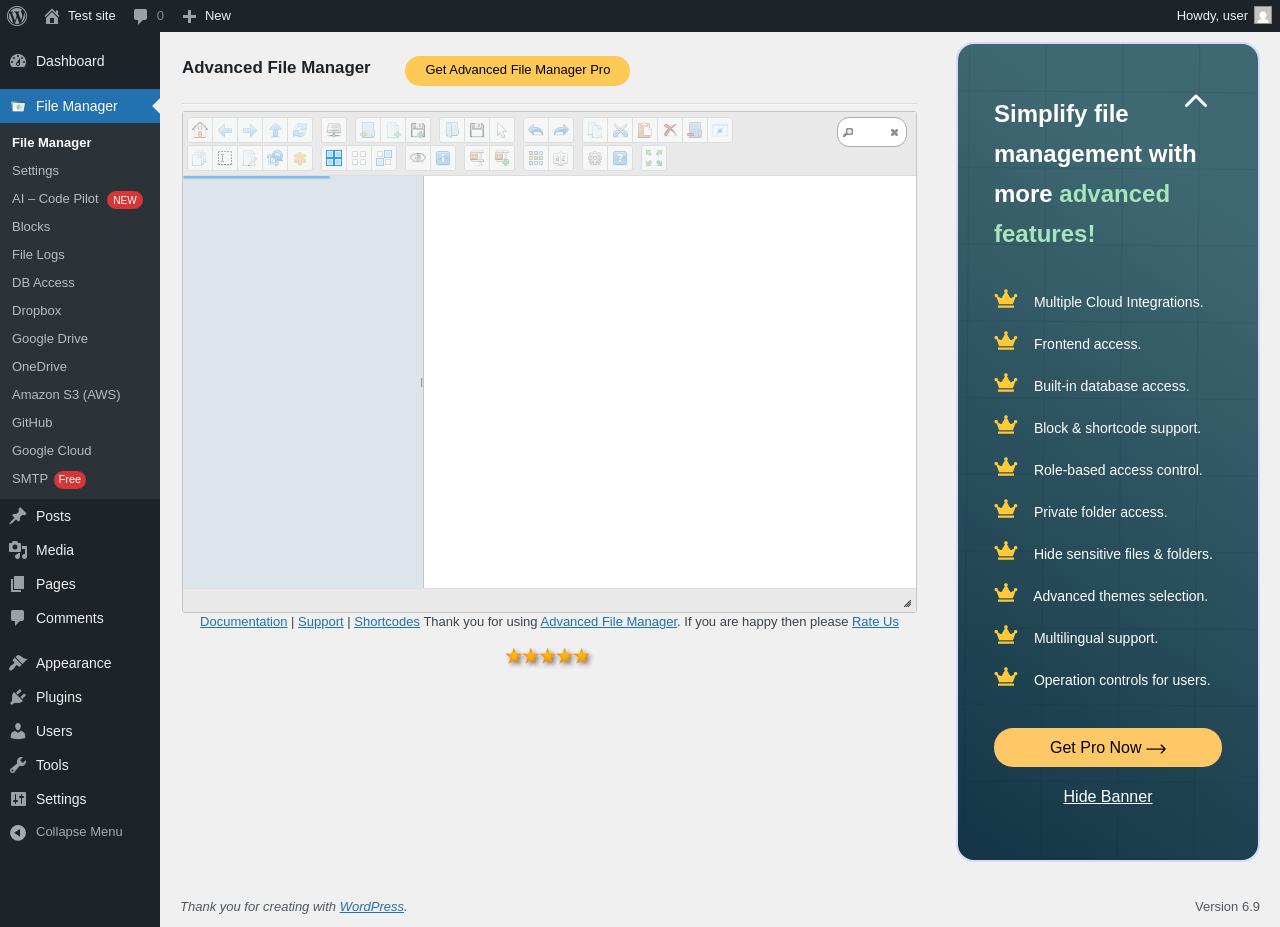The width and height of the screenshot is (1280, 927).
Task: Click the Get Pro Now button
Action: pyautogui.click(x=1108, y=748)
